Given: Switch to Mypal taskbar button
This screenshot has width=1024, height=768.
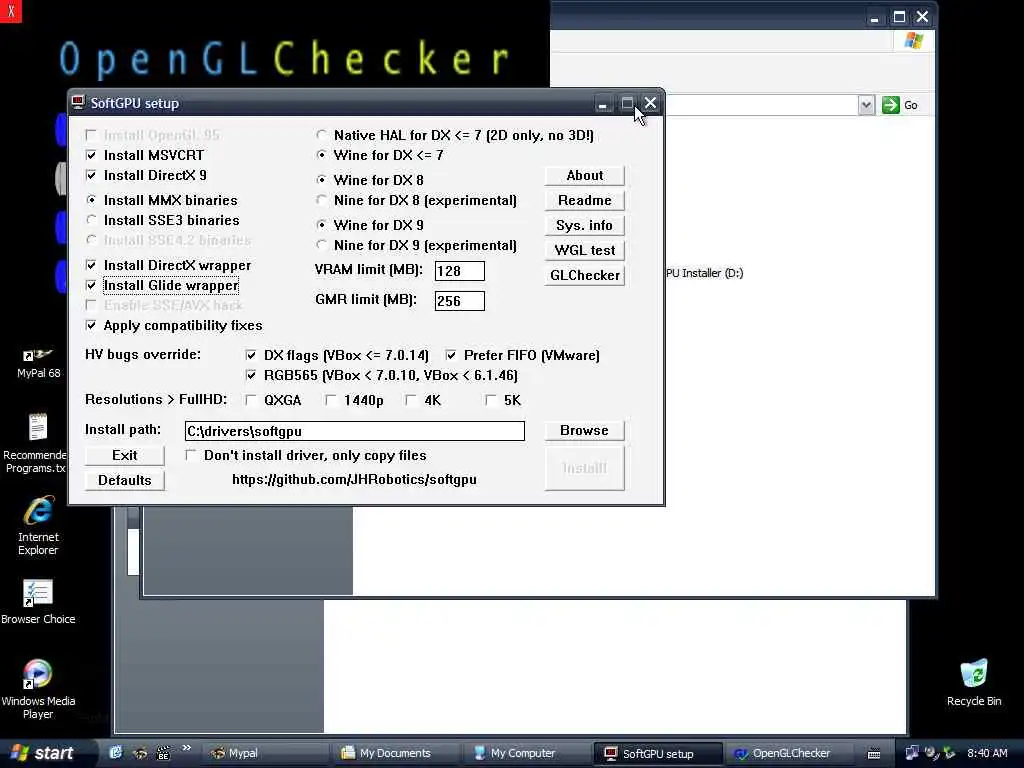Looking at the screenshot, I should click(x=264, y=754).
